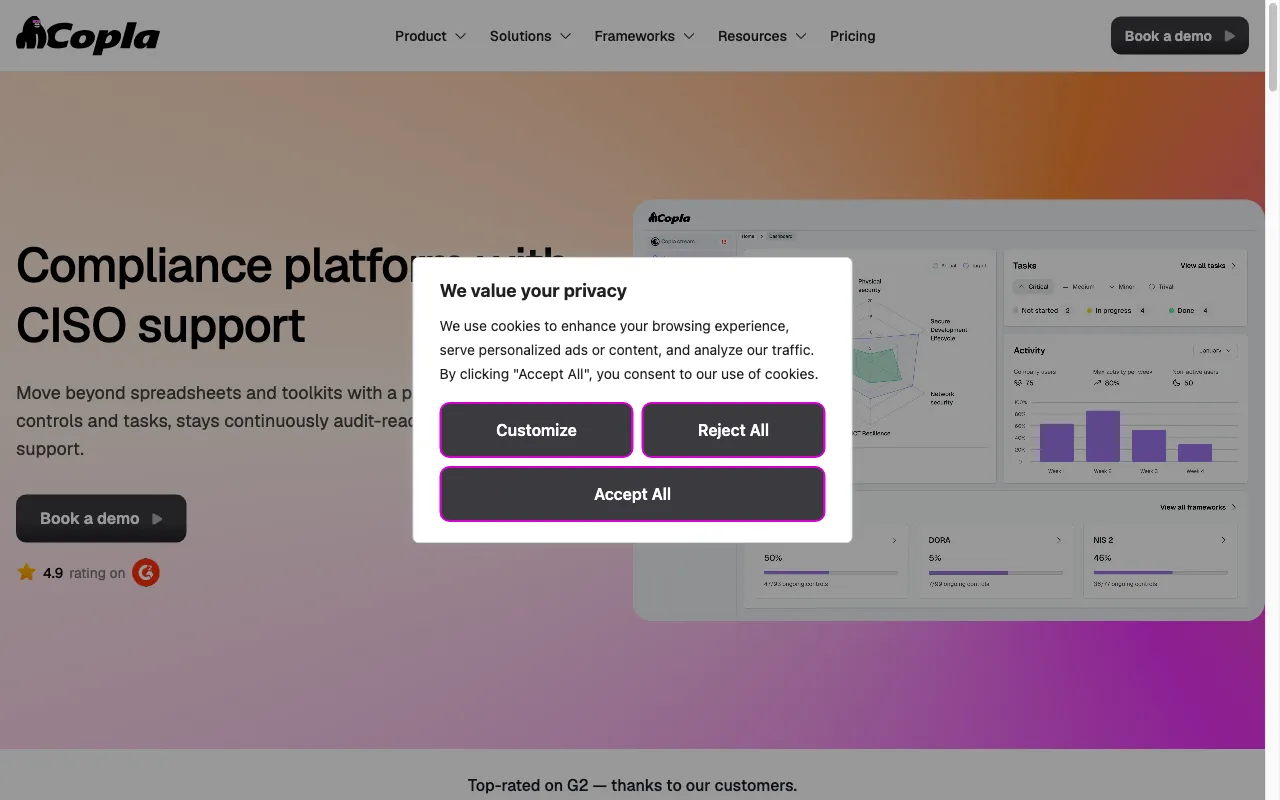
Task: Click the DORA framework card
Action: click(x=995, y=562)
